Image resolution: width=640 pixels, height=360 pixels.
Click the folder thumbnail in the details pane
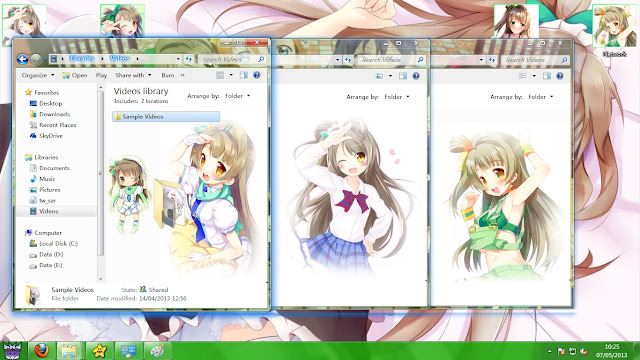(33, 295)
